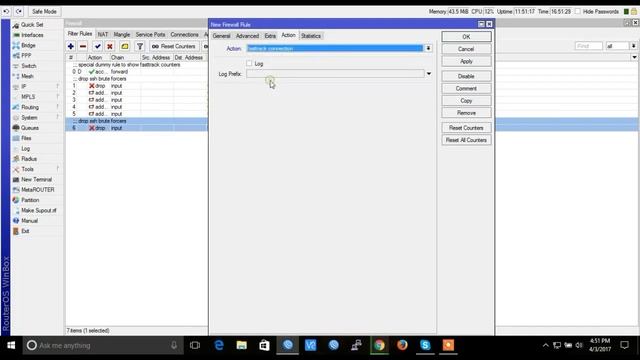
Task: Toggle Hide Passwords checkbox
Action: coord(578,11)
